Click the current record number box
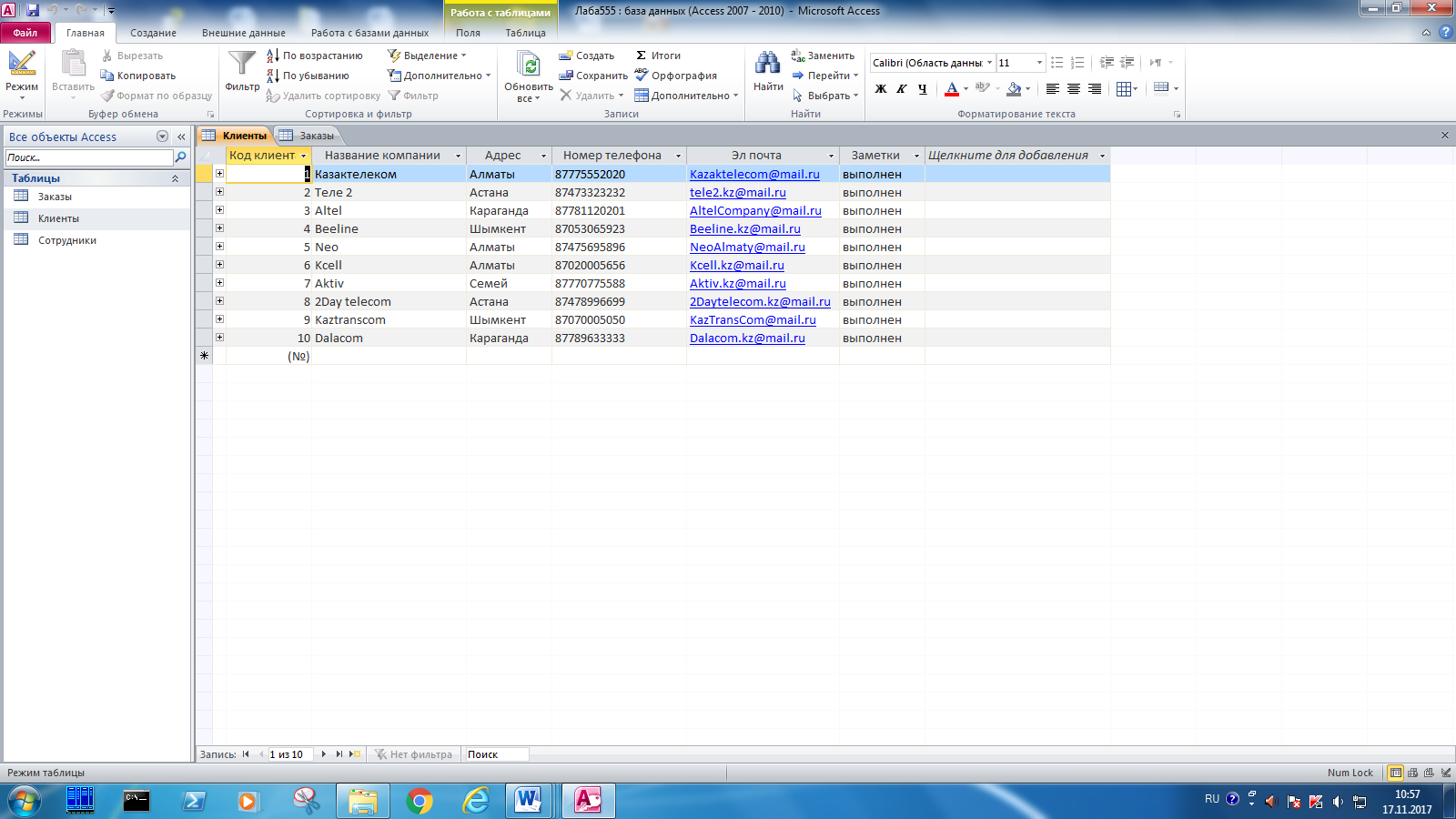This screenshot has width=1456, height=819. point(290,754)
